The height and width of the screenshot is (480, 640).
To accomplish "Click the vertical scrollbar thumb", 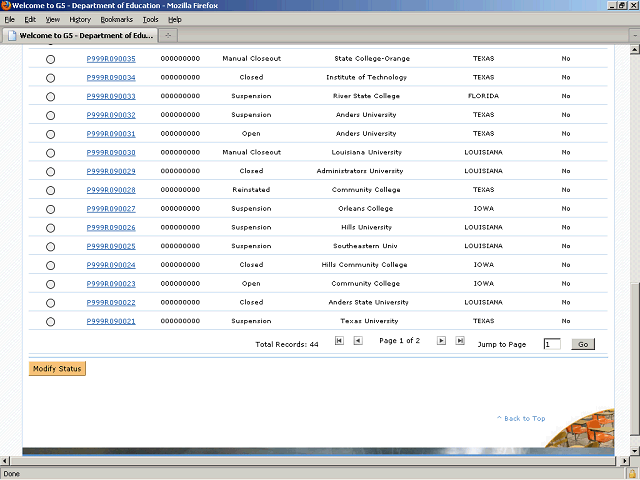I will (x=634, y=359).
